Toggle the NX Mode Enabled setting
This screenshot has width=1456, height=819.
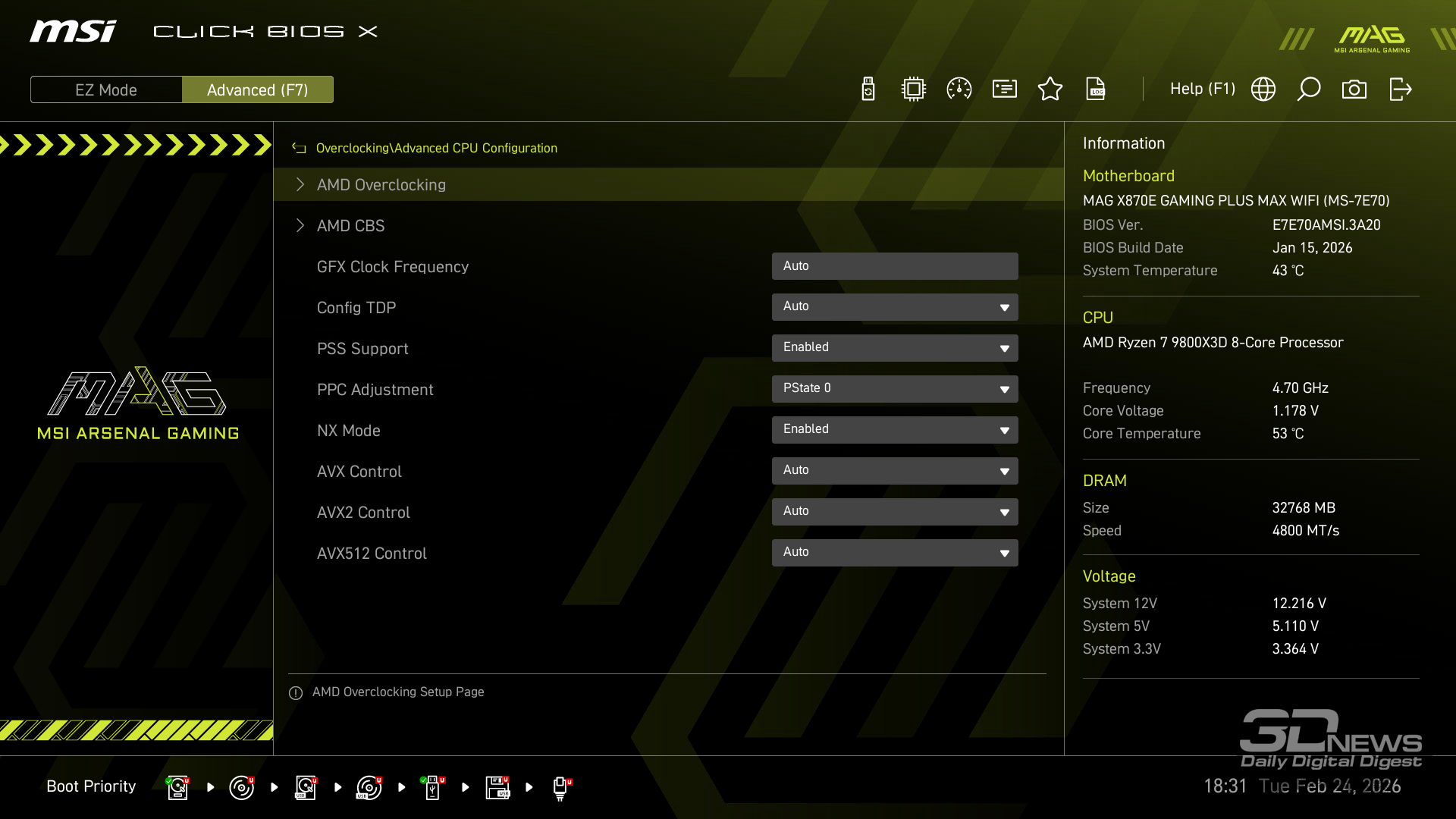(894, 430)
